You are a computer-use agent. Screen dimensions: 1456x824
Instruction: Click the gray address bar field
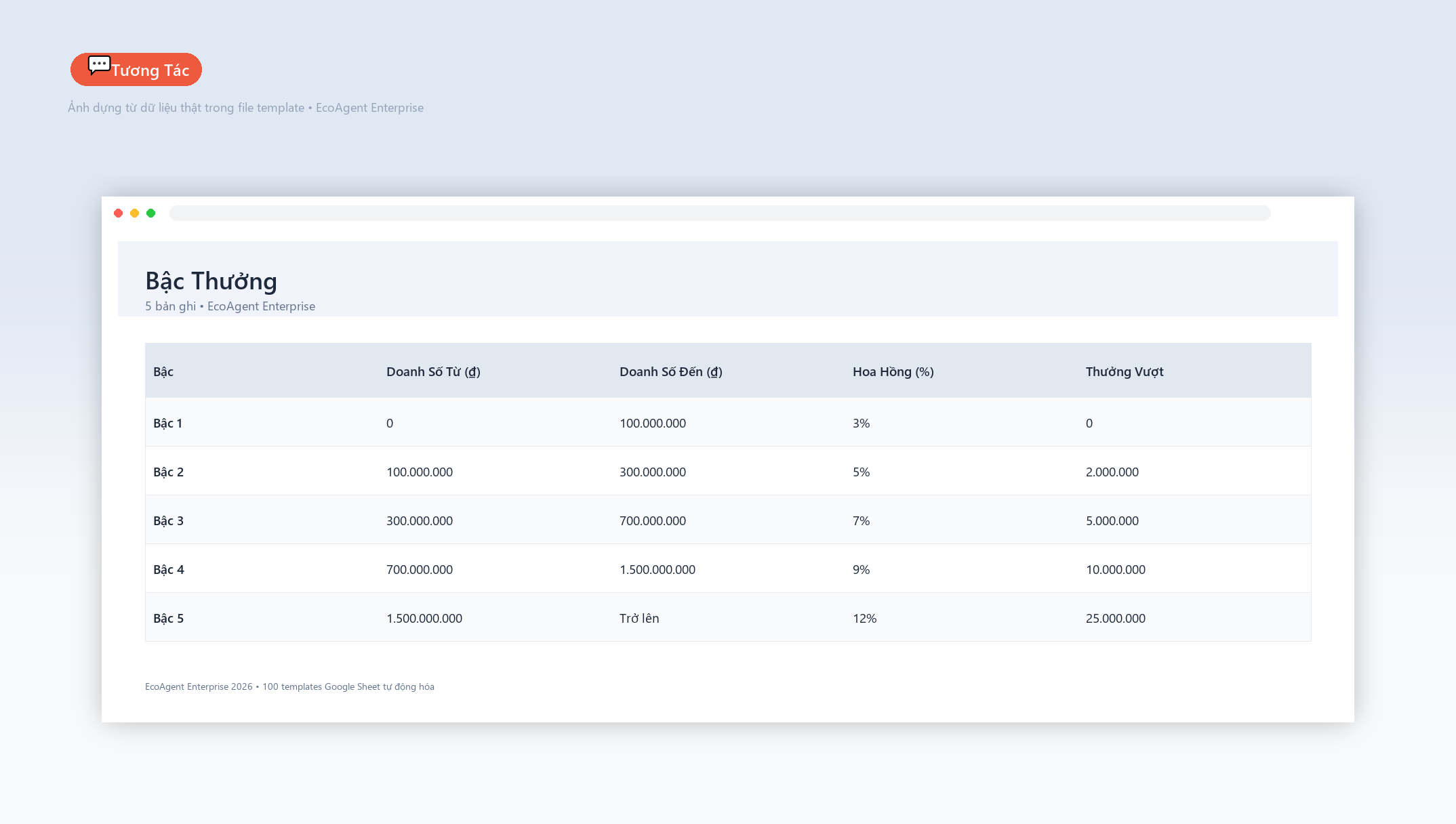720,213
